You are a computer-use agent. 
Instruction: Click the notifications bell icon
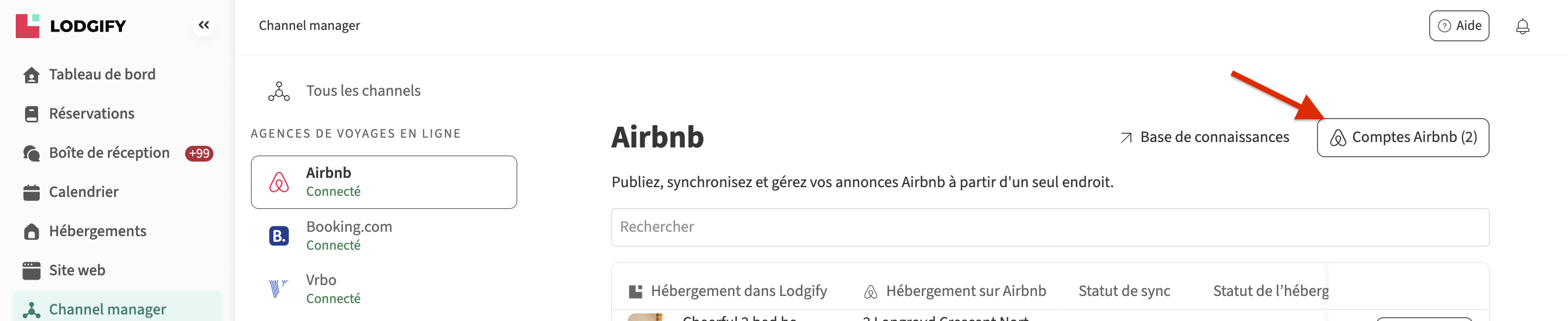coord(1522,26)
